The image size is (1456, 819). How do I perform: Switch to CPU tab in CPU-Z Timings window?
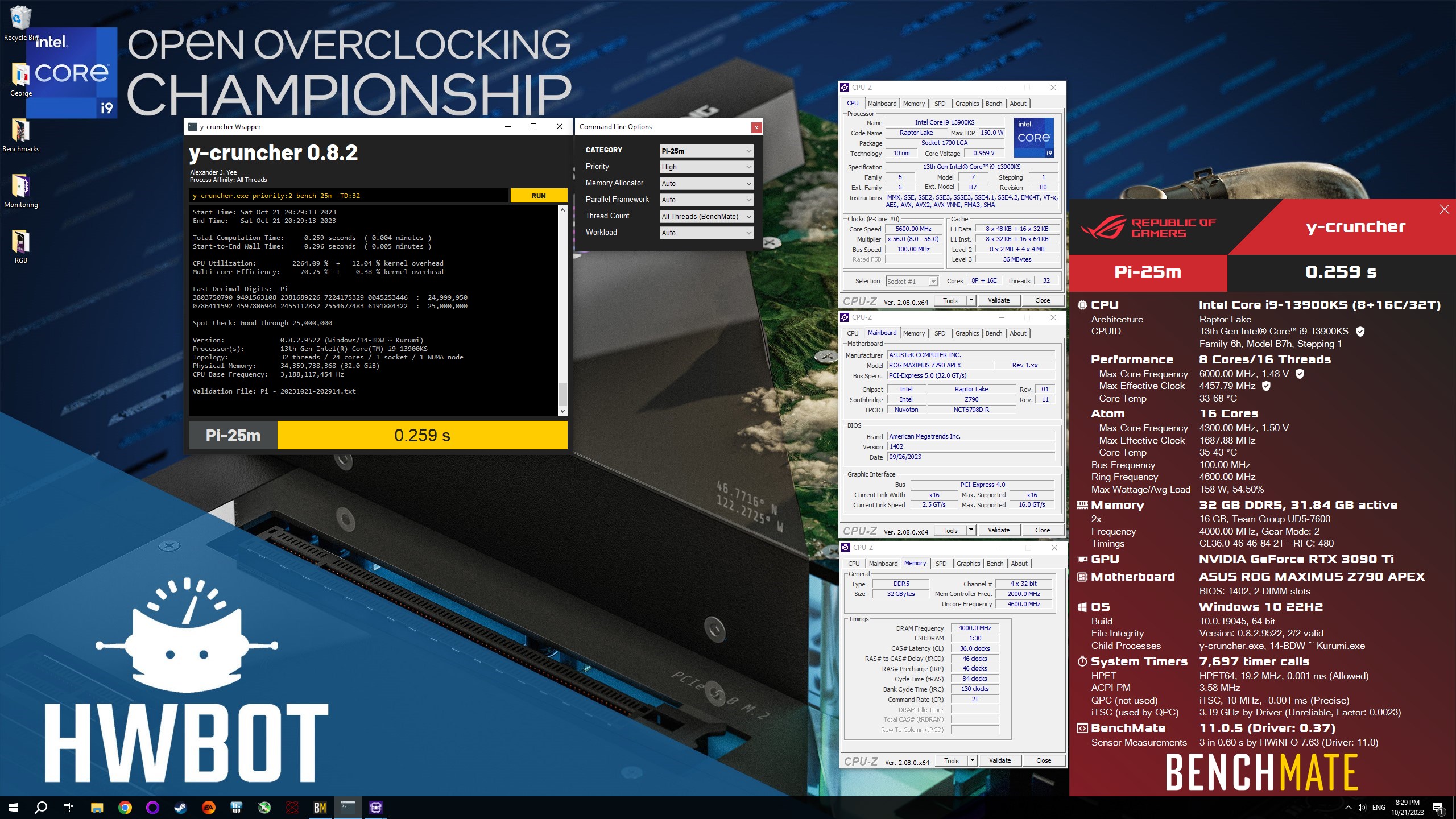click(x=854, y=564)
